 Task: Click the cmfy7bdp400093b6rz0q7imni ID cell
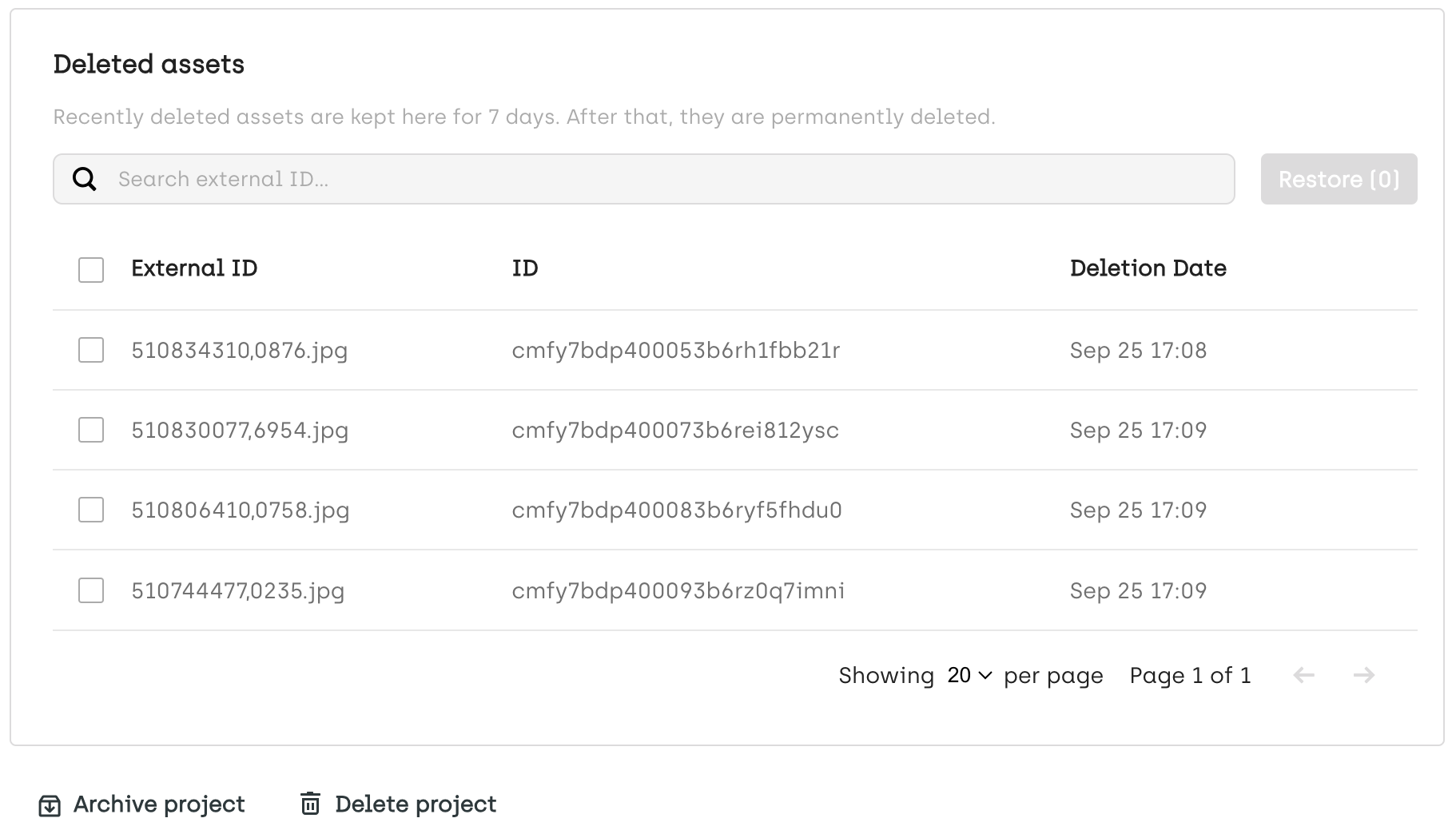pyautogui.click(x=678, y=590)
